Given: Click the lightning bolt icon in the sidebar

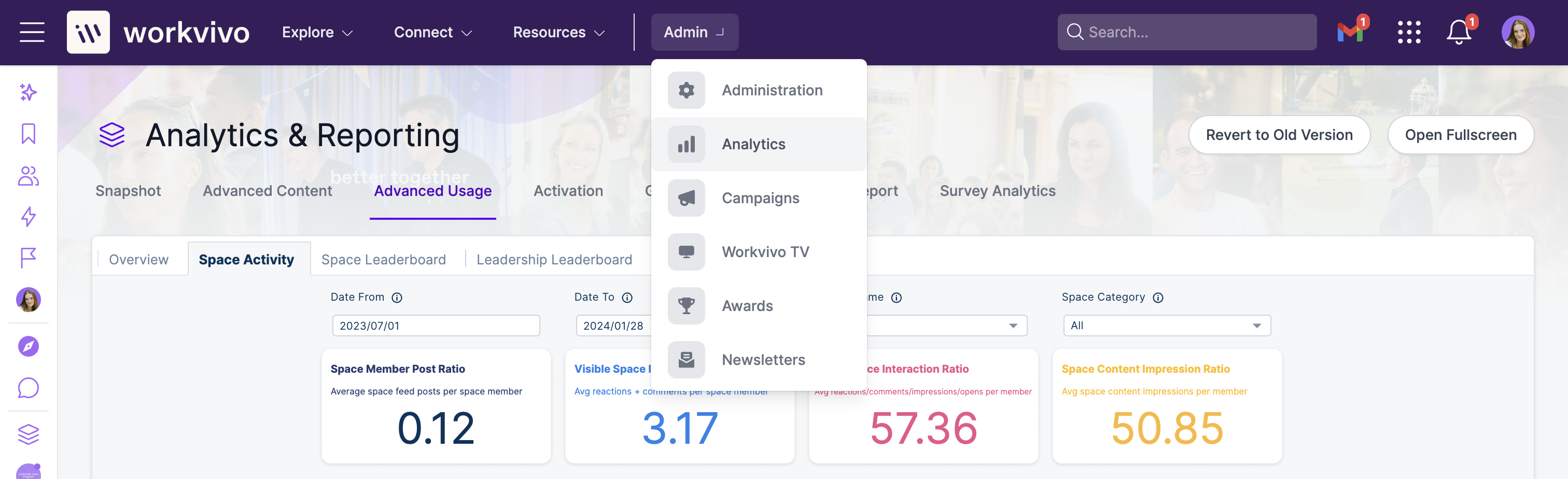Looking at the screenshot, I should (x=27, y=217).
